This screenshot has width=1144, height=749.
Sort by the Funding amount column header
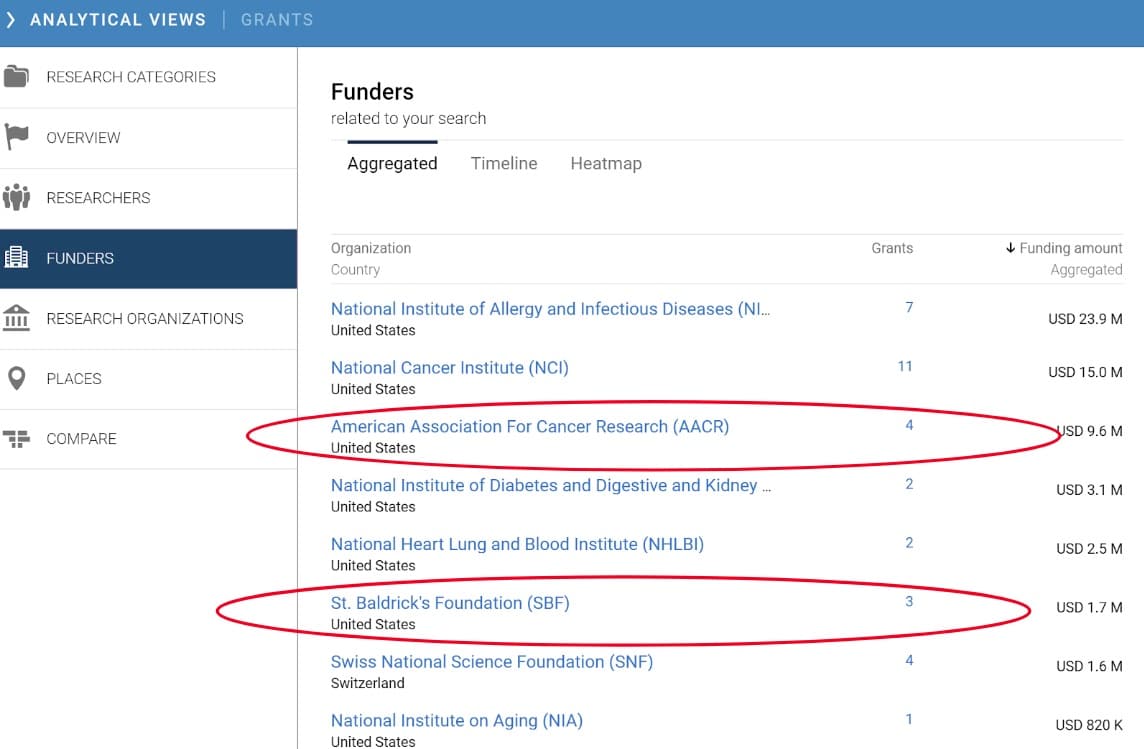[x=1070, y=248]
